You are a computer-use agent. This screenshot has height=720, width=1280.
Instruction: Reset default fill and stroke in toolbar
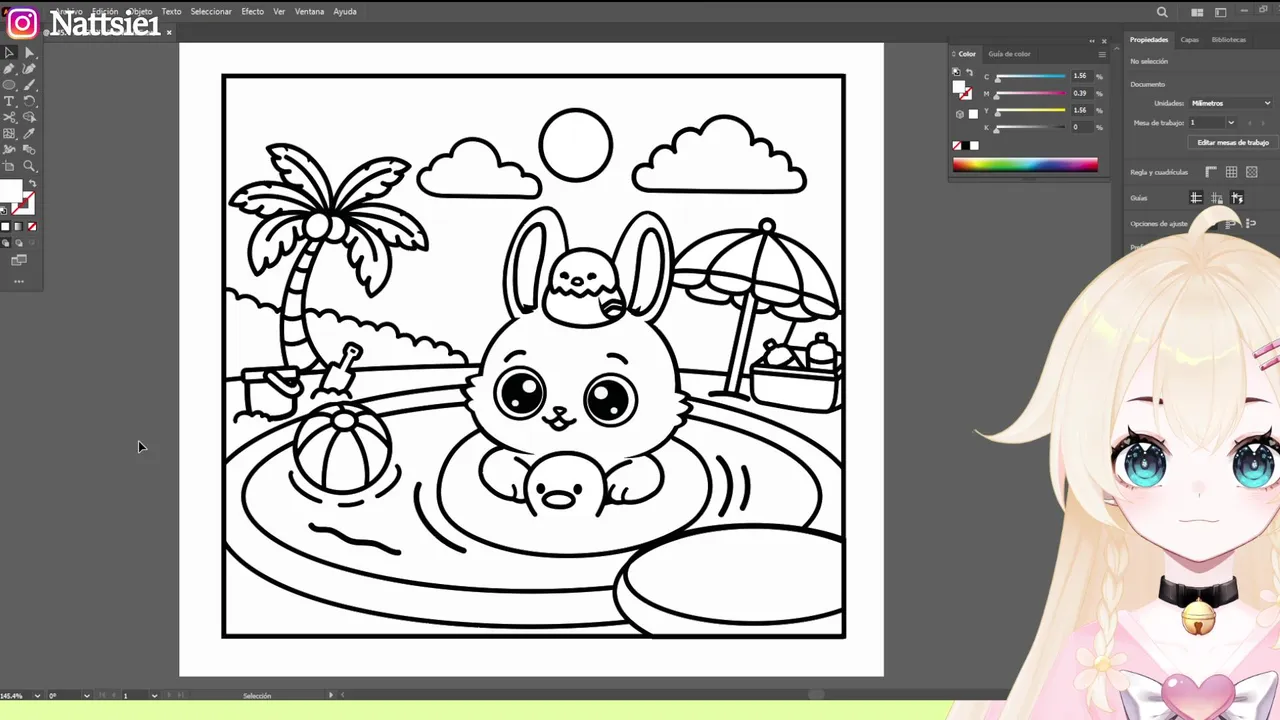(x=3, y=210)
